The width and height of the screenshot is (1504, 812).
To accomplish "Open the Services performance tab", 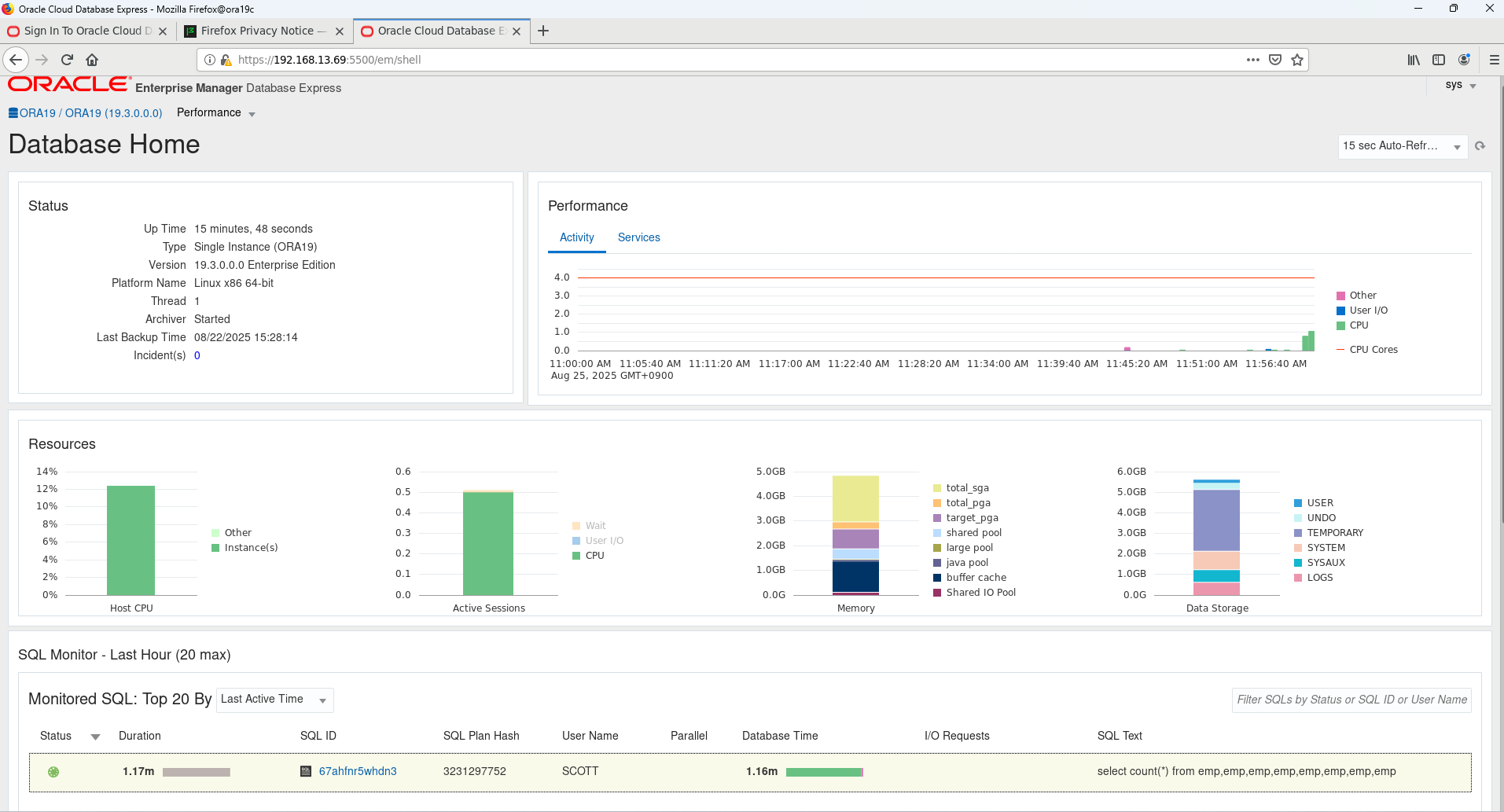I will point(639,237).
